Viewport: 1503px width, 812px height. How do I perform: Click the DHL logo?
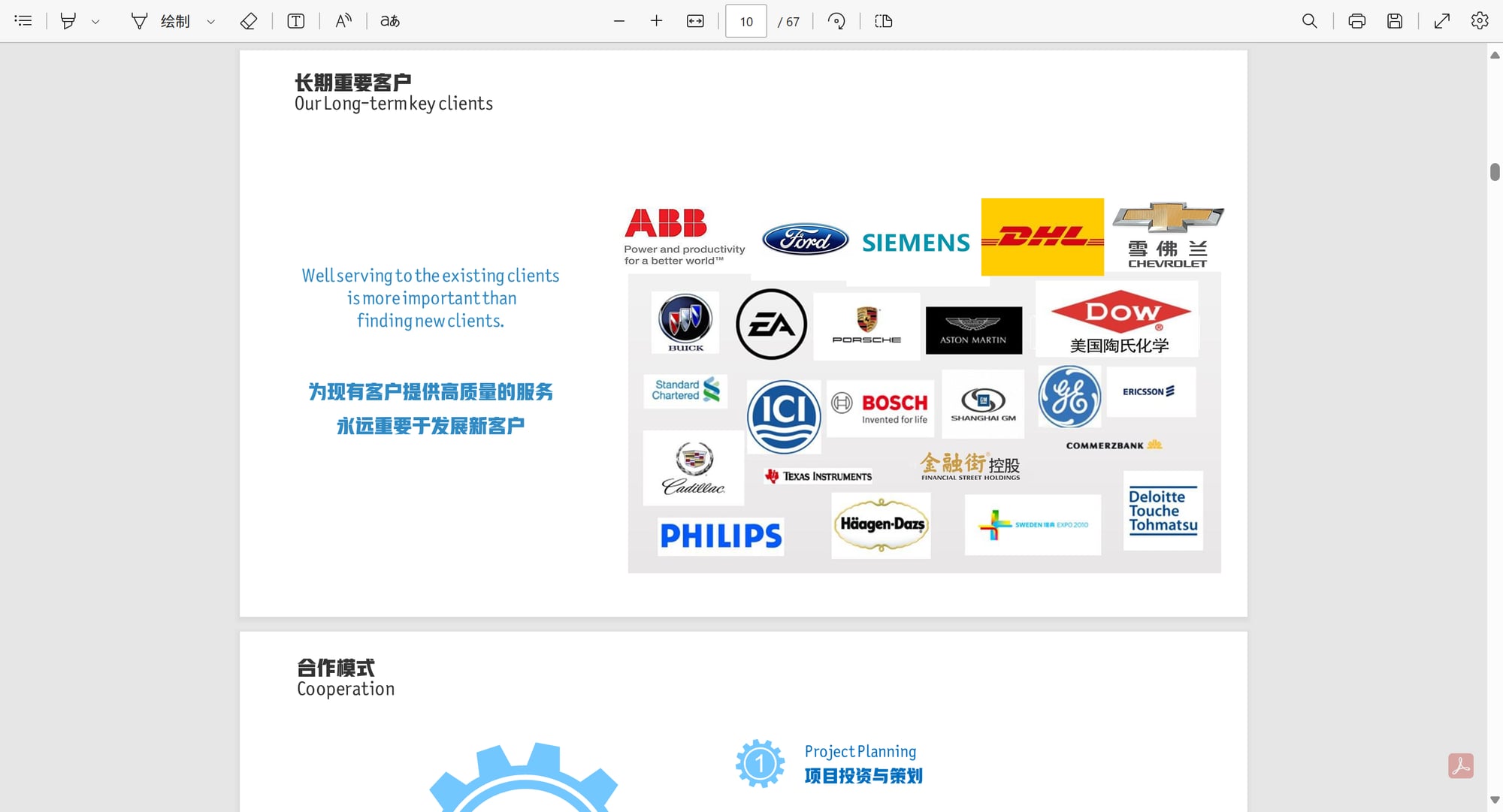click(x=1042, y=237)
